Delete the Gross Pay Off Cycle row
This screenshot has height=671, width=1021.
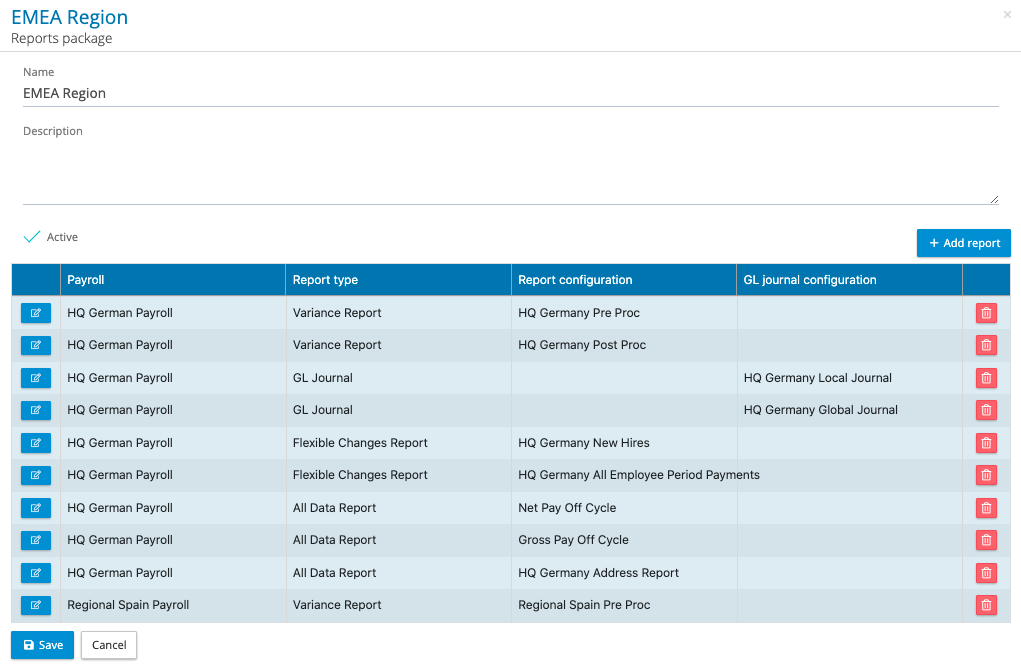[986, 540]
